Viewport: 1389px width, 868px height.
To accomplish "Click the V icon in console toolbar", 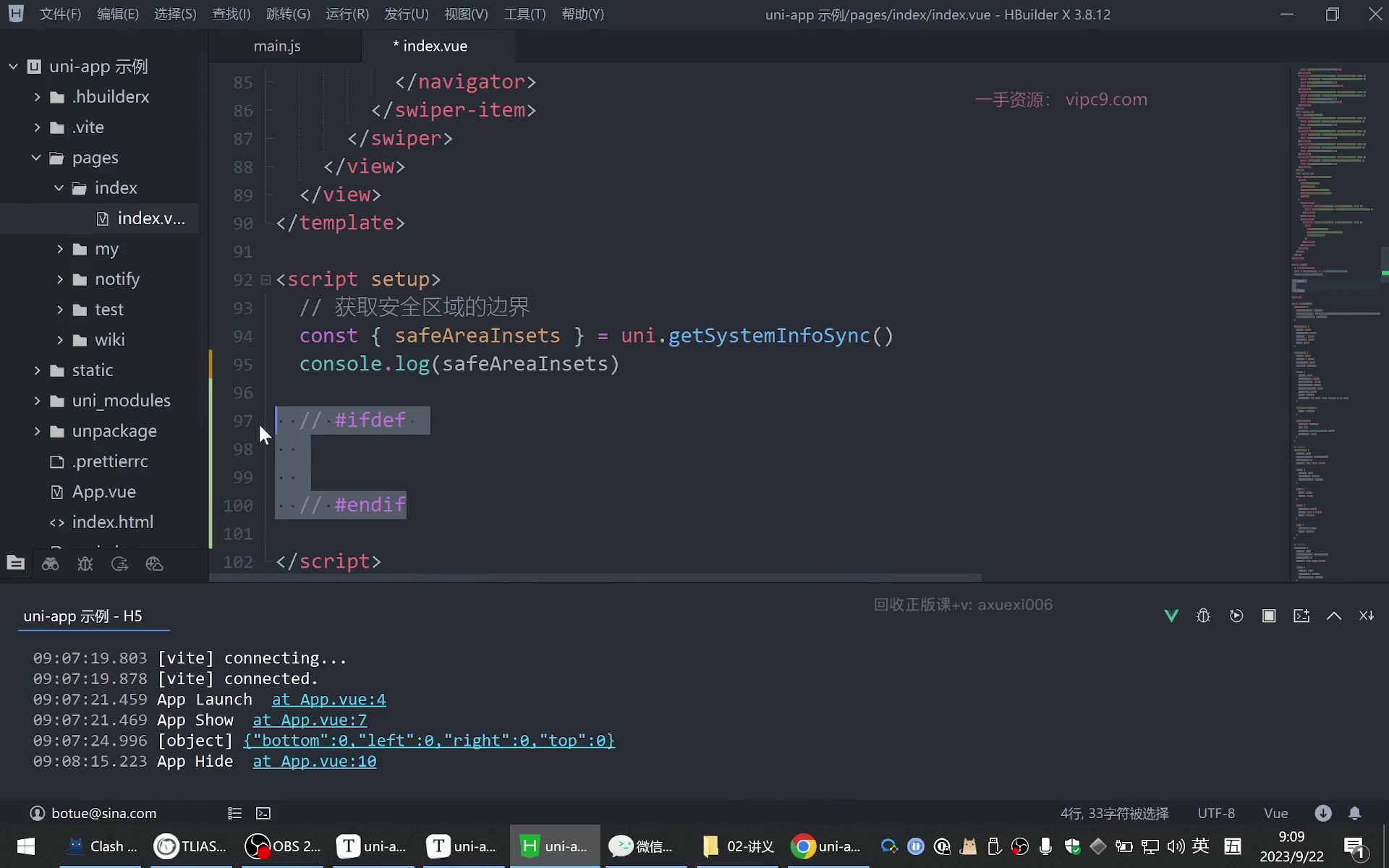I will [x=1171, y=616].
